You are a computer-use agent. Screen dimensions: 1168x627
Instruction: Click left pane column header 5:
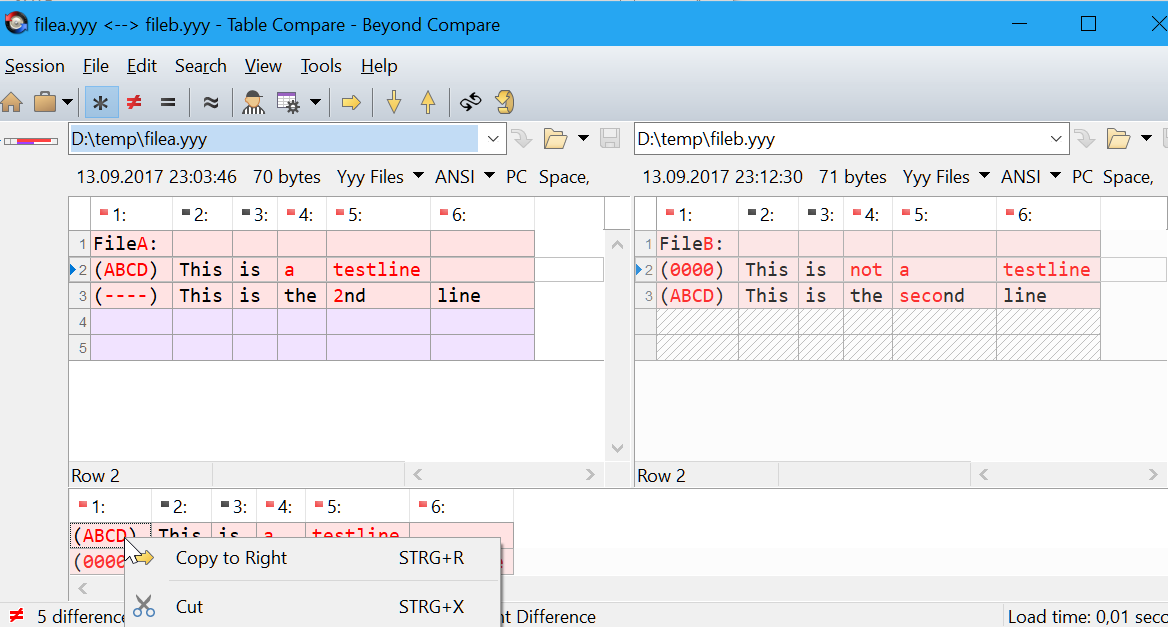tap(378, 214)
